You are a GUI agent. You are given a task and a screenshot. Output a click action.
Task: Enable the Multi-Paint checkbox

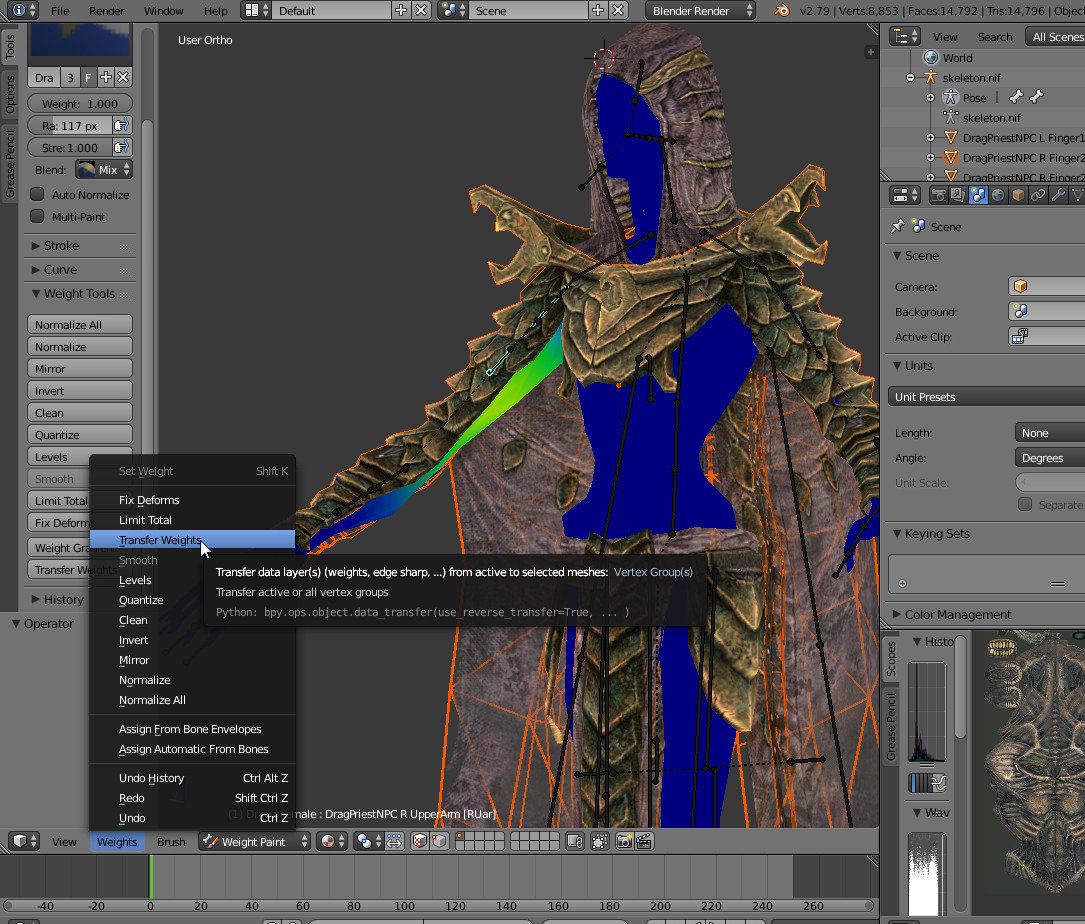click(37, 217)
